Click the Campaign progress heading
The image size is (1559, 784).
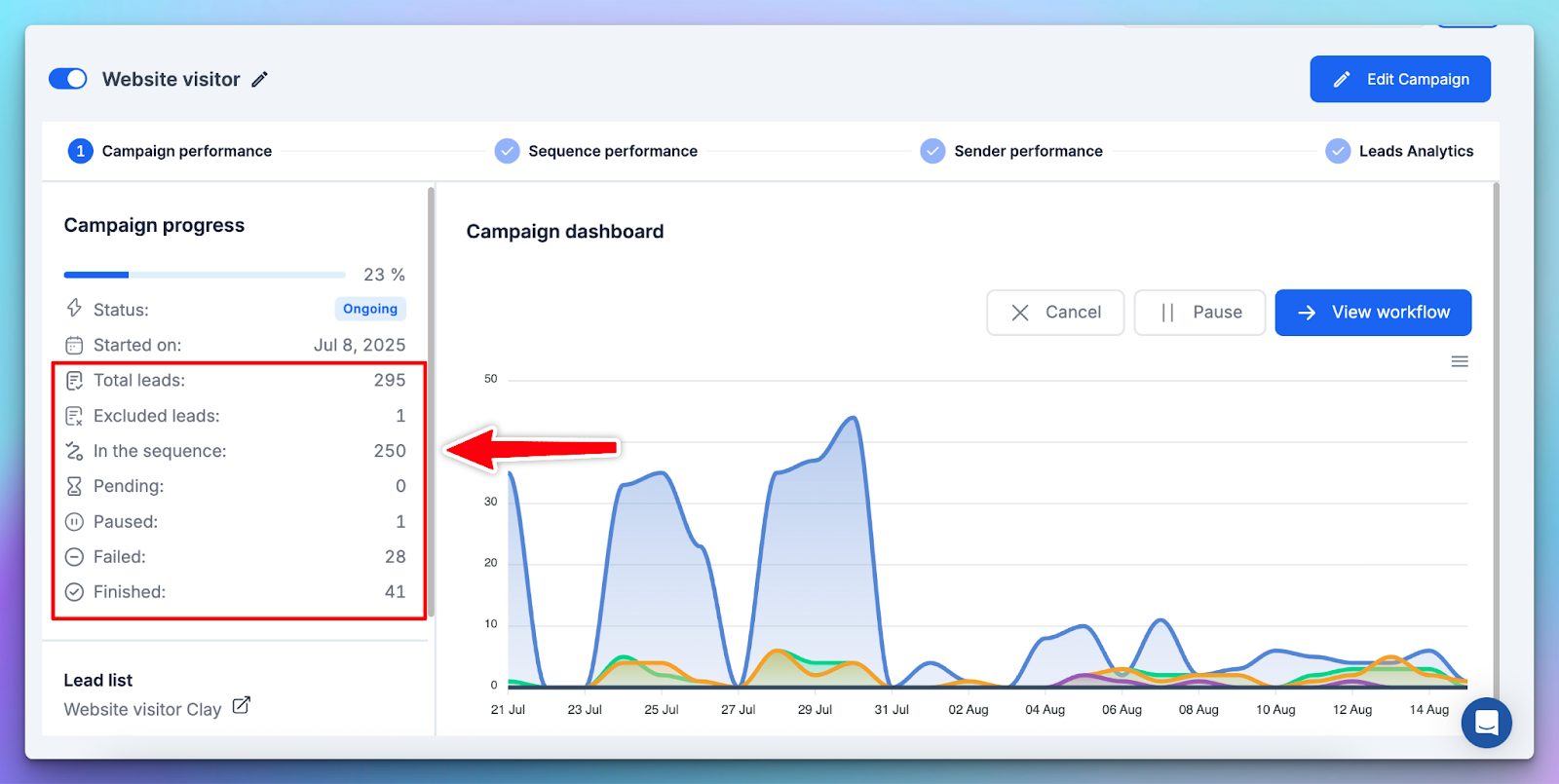[x=154, y=225]
